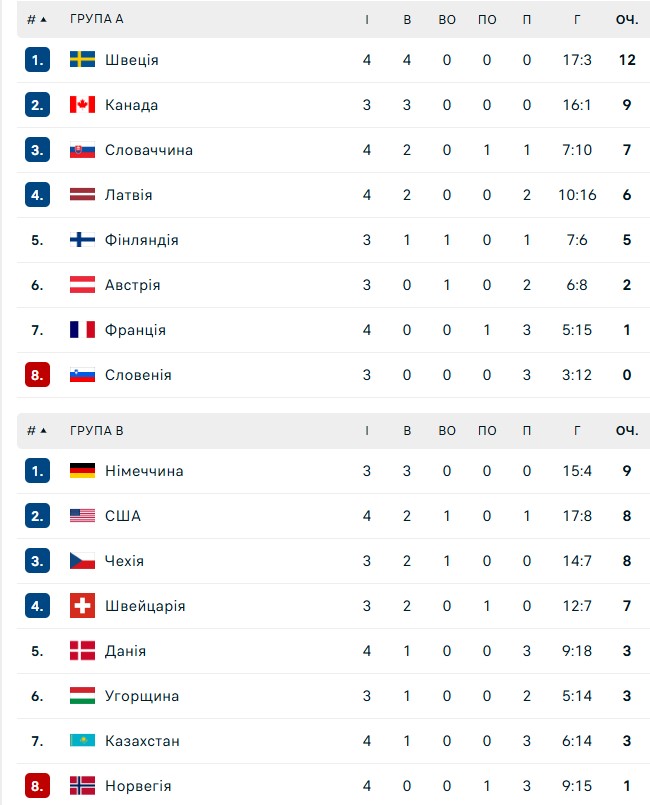Image resolution: width=650 pixels, height=805 pixels.
Task: Click the Austria flag icon
Action: [x=82, y=285]
